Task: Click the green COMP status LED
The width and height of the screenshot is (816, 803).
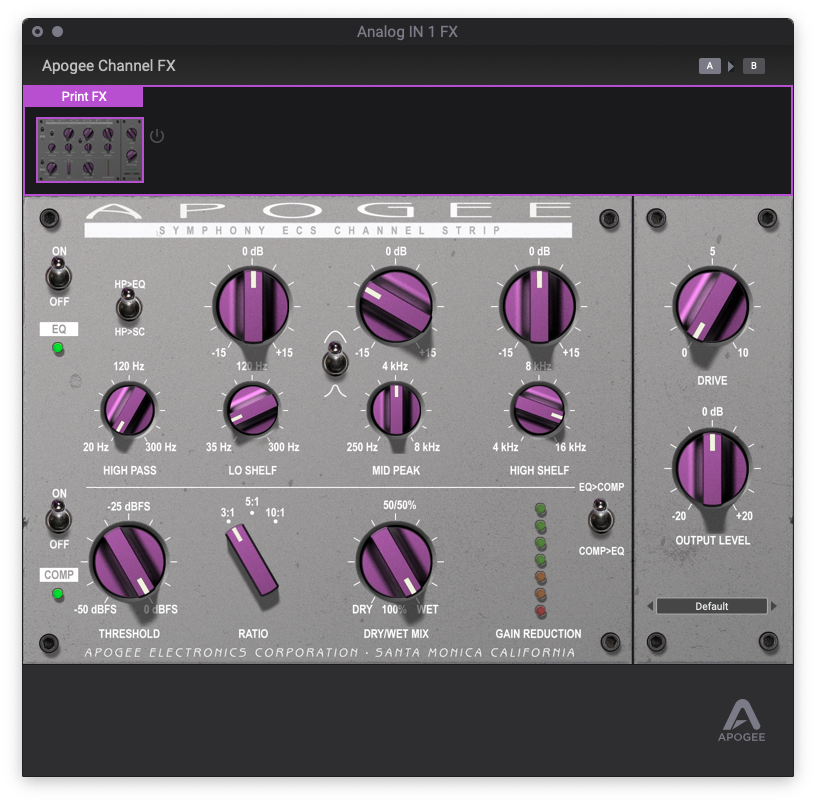Action: pos(58,593)
